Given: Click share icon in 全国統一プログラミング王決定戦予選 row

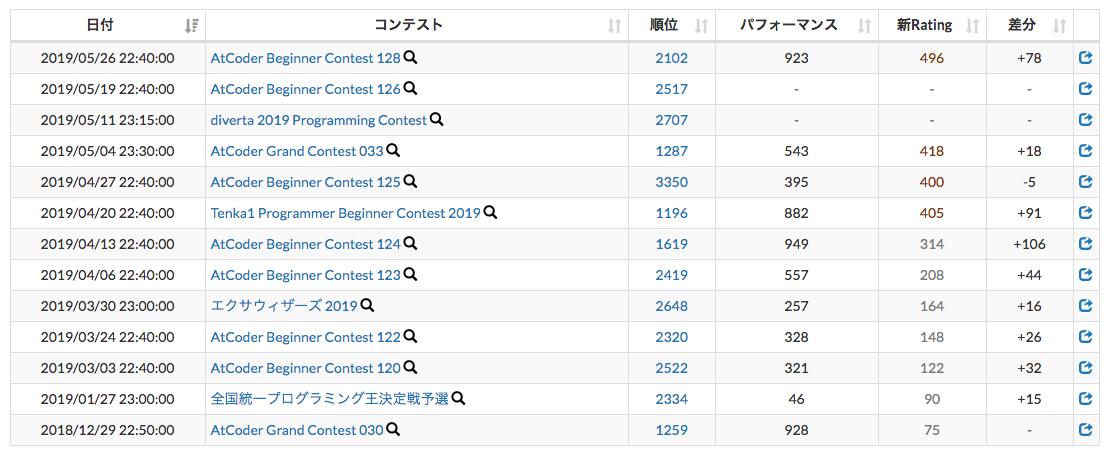Looking at the screenshot, I should (1086, 399).
